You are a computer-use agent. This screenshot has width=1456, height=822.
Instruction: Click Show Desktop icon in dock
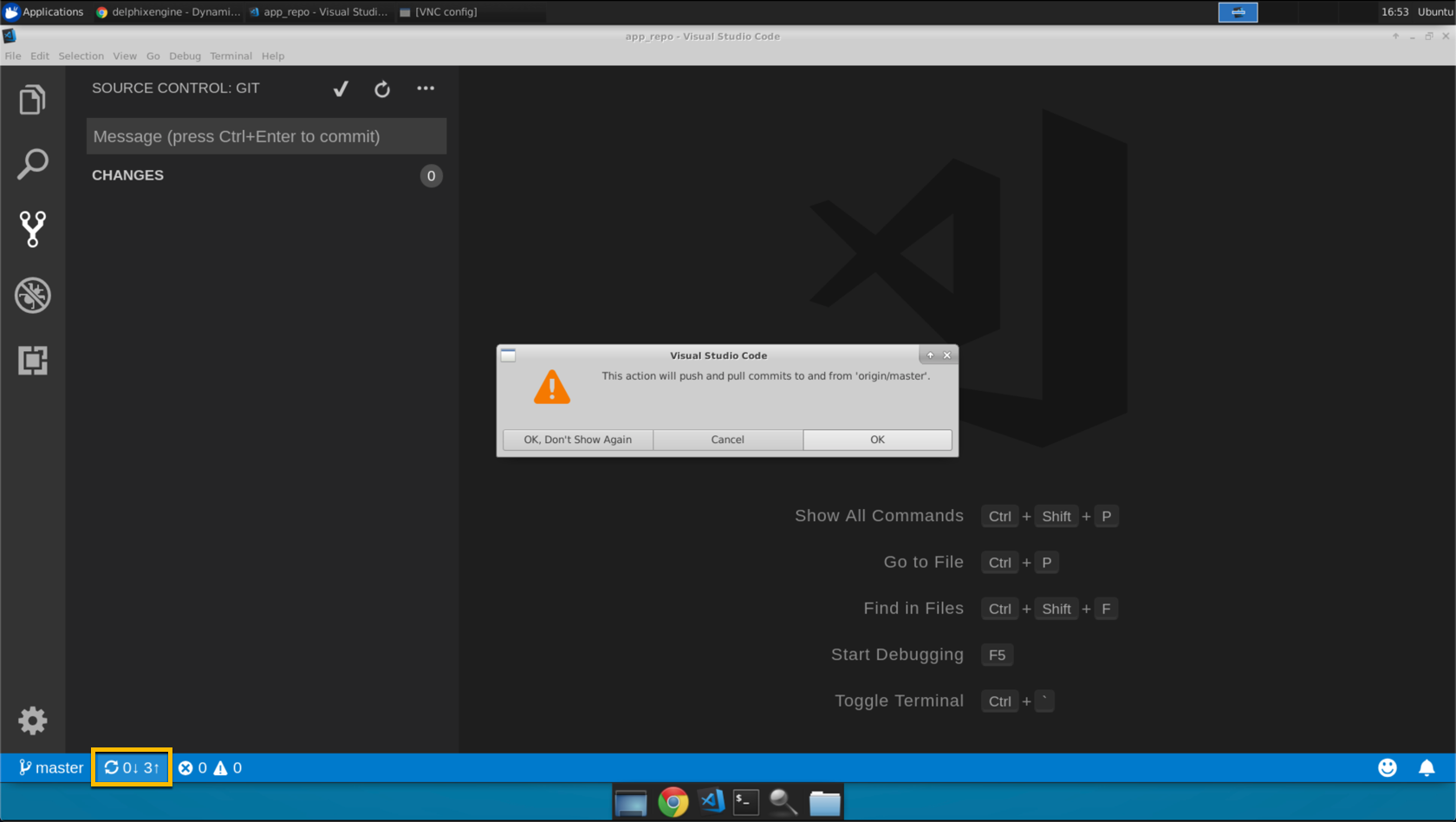pyautogui.click(x=631, y=803)
